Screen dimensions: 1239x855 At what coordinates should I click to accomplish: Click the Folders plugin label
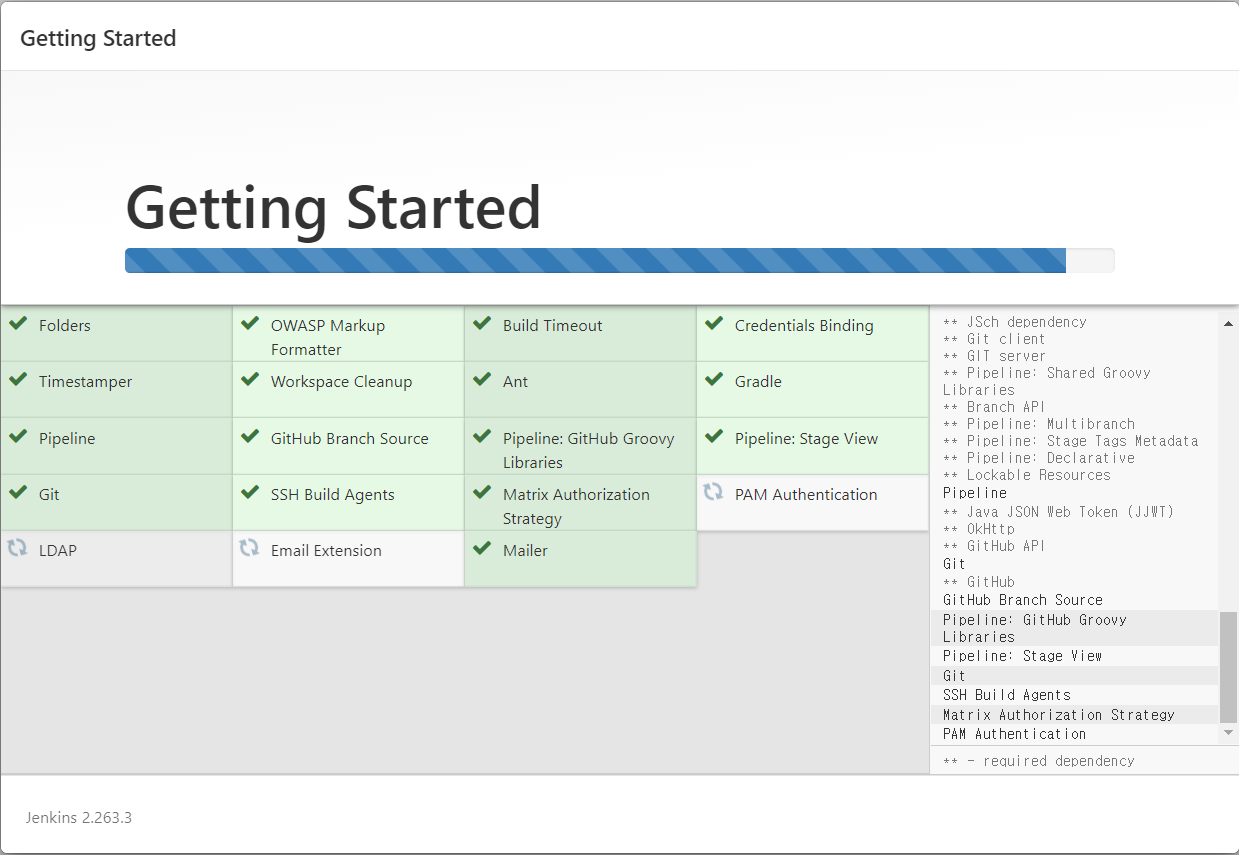(x=65, y=326)
